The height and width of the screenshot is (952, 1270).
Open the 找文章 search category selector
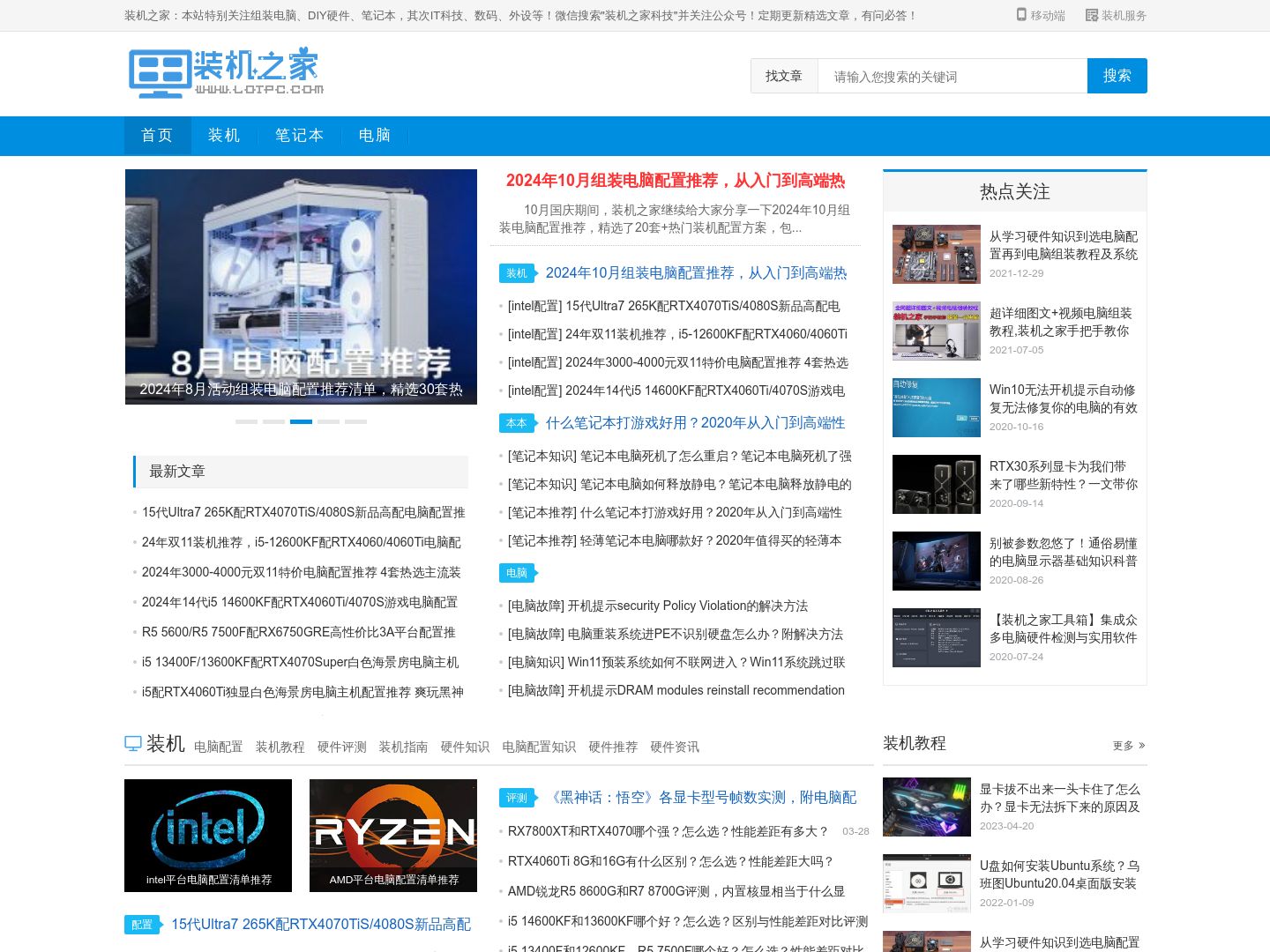(x=784, y=76)
